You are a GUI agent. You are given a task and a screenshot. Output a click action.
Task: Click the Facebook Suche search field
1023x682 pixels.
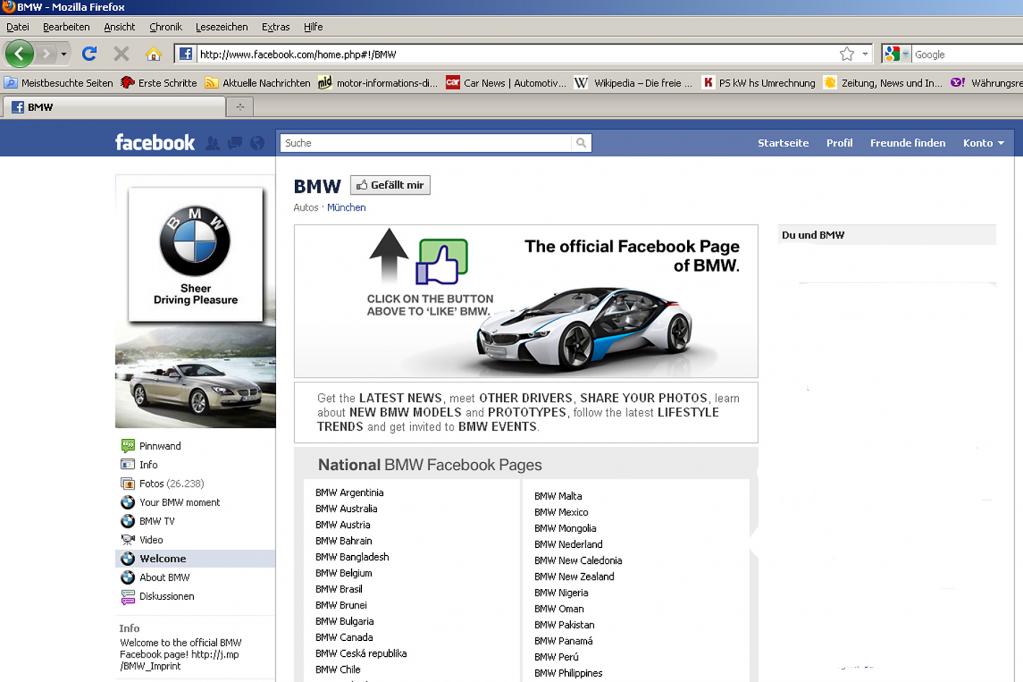point(426,143)
